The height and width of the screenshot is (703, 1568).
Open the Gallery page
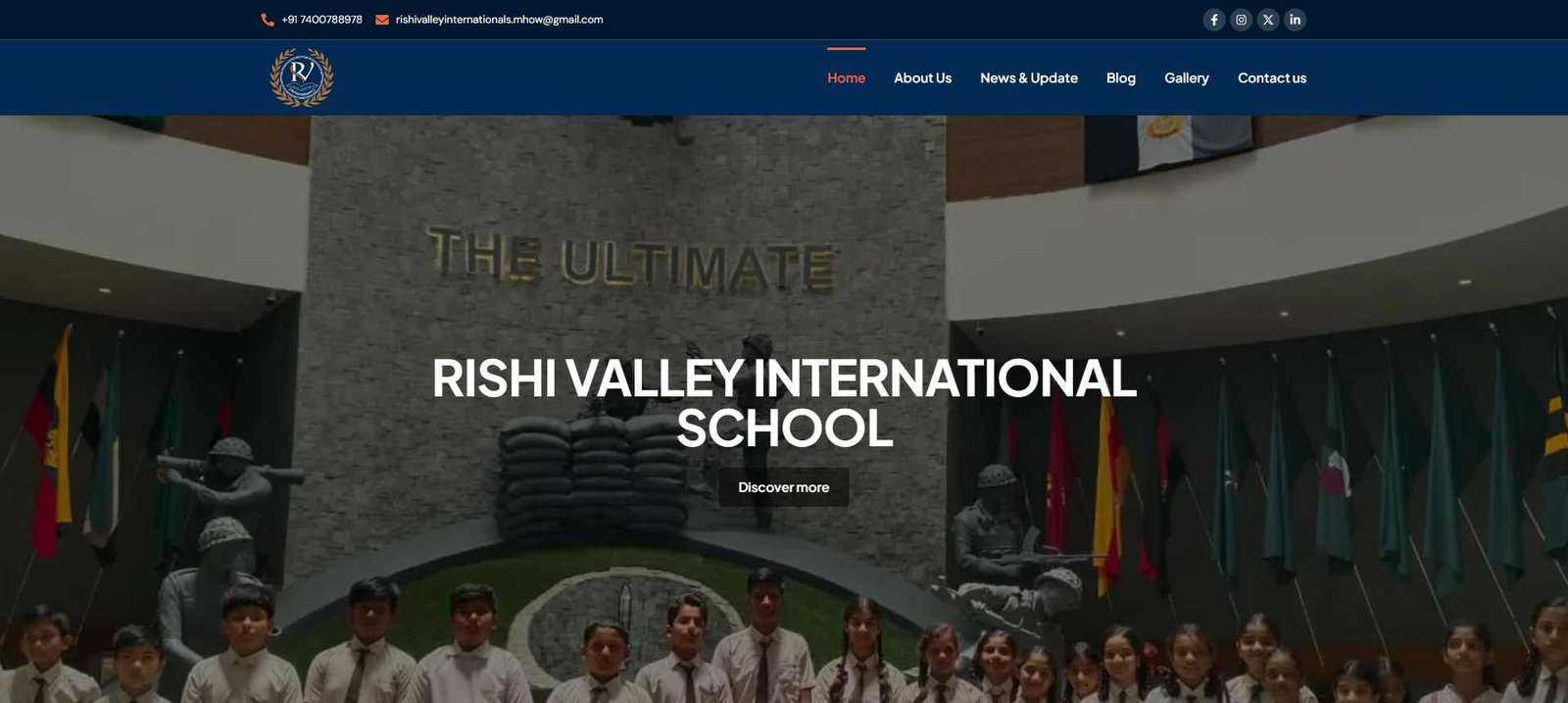tap(1187, 78)
